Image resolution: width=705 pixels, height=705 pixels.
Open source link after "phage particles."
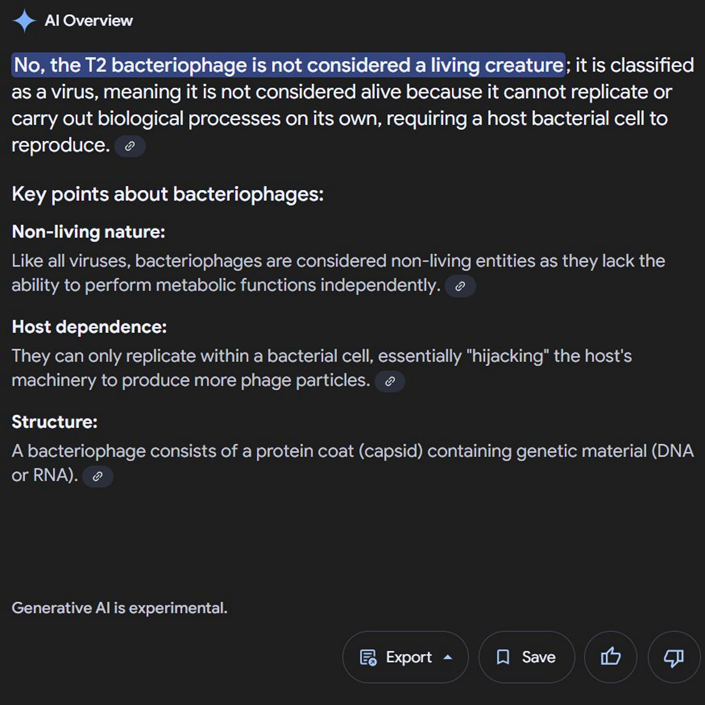390,381
